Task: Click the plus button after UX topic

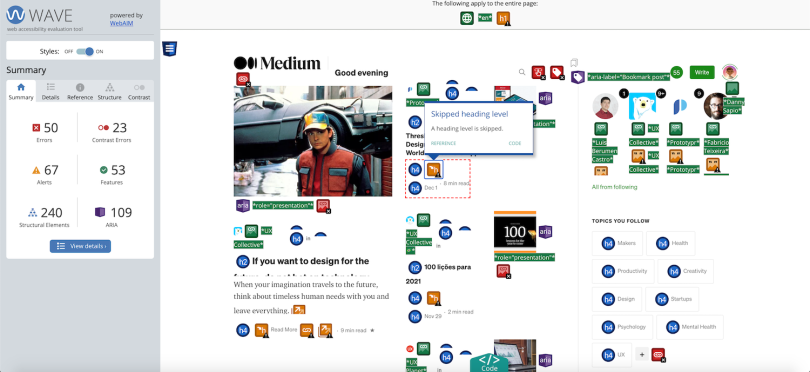Action: tap(642, 354)
